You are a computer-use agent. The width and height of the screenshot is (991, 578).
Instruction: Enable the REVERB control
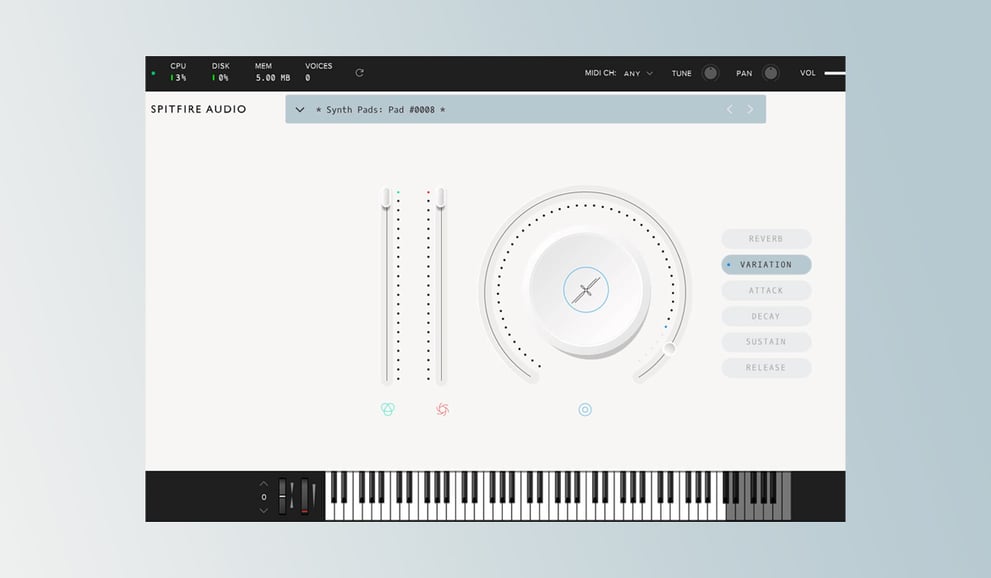pyautogui.click(x=766, y=238)
